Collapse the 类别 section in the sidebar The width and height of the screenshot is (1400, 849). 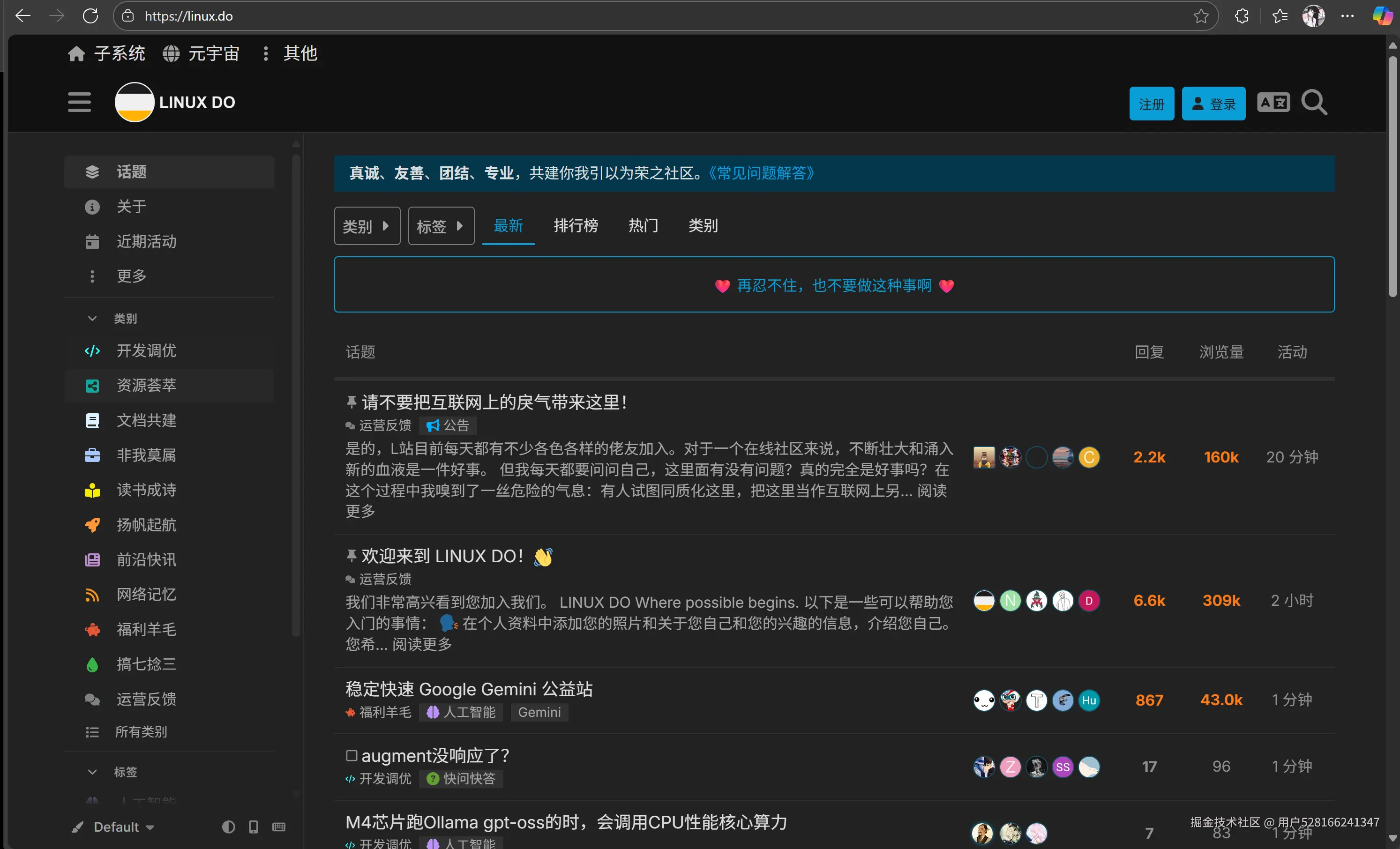coord(93,319)
